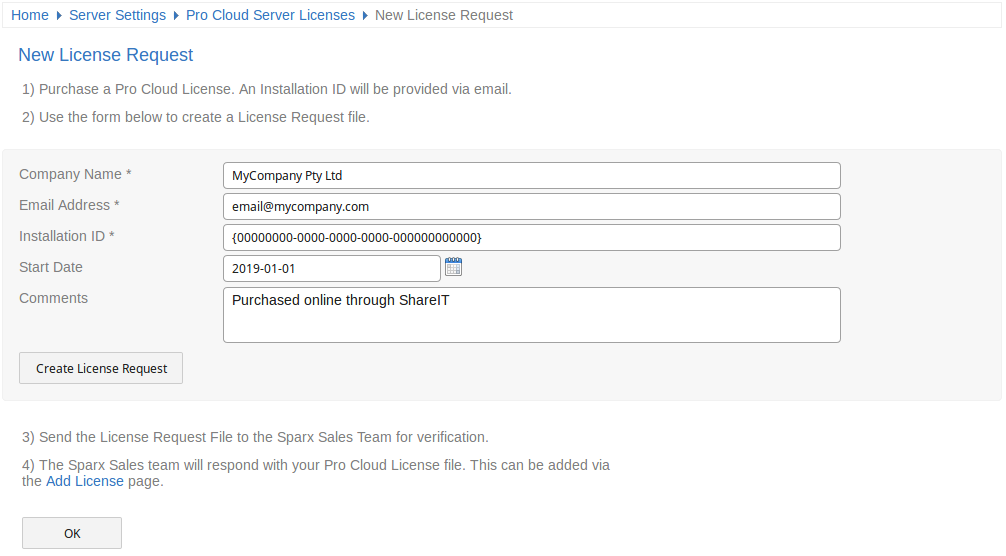Focus the Company Name input field
1006x556 pixels.
(531, 175)
